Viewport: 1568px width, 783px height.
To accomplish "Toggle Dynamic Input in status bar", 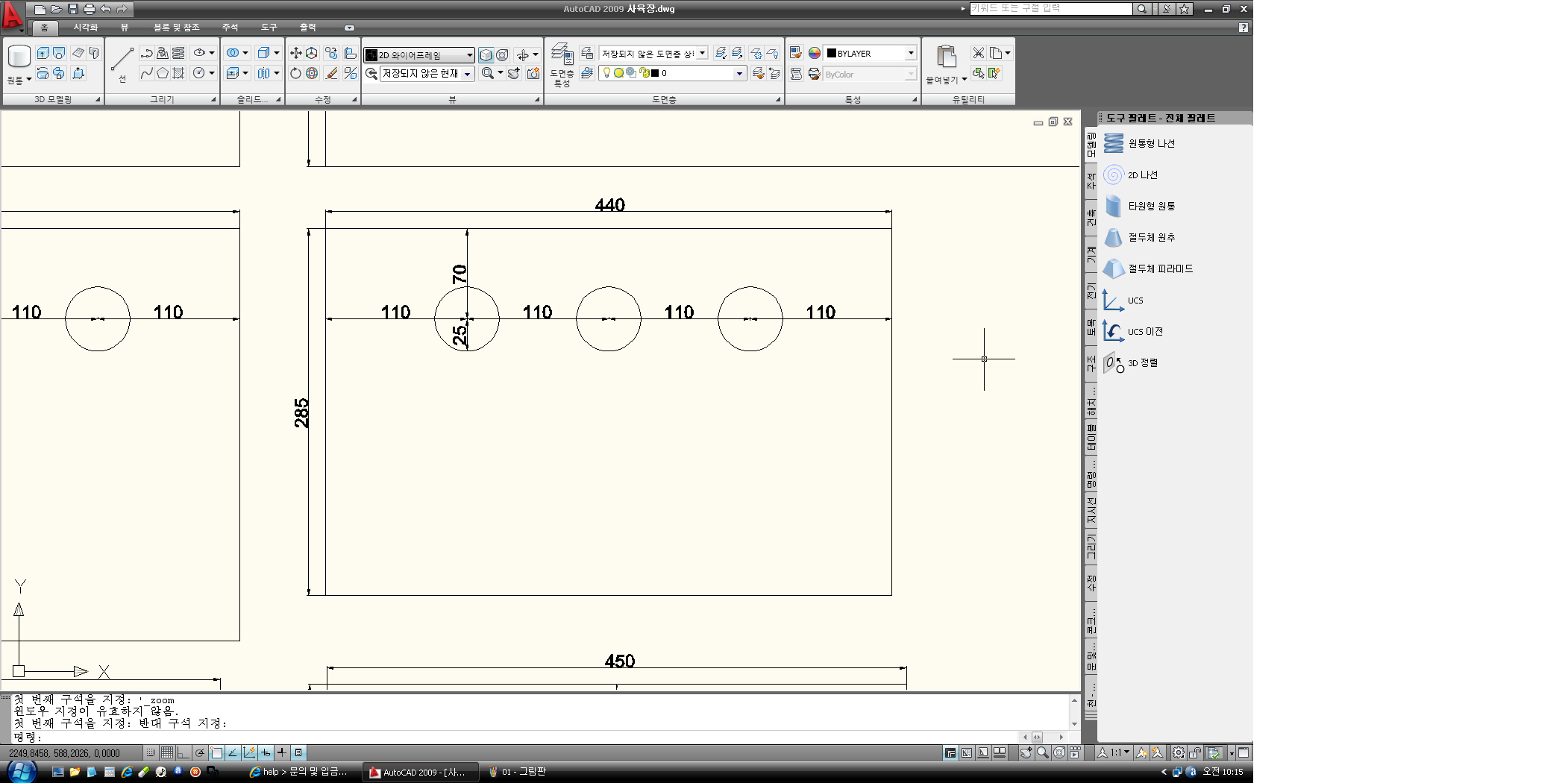I will pos(266,752).
